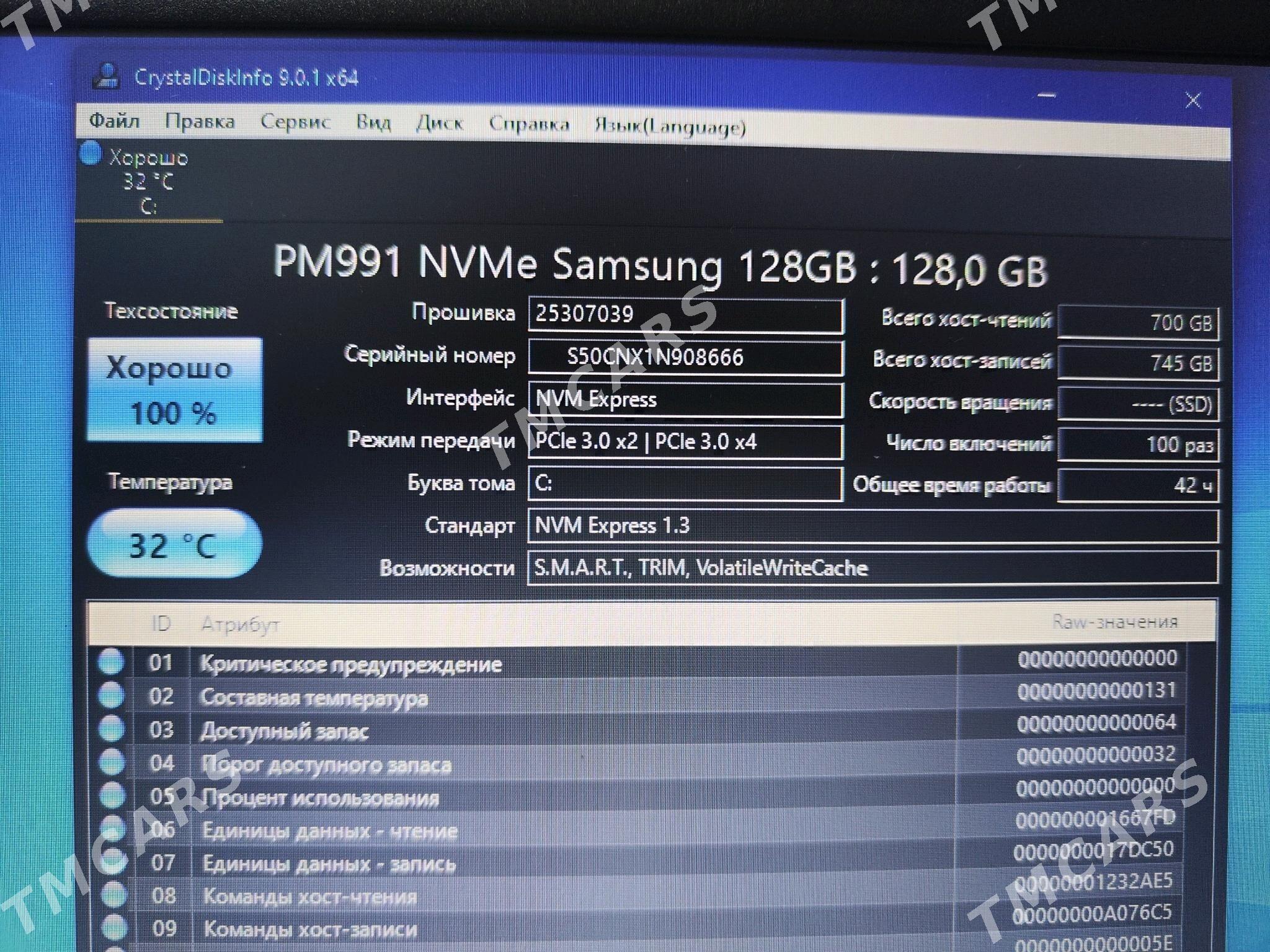Click raw value 0000000000131
Image resolution: width=1270 pixels, height=952 pixels.
click(x=1096, y=690)
